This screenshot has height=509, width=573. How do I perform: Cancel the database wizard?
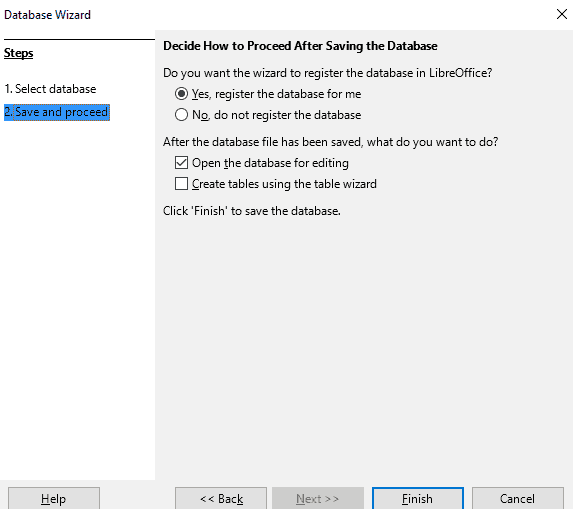click(x=517, y=498)
